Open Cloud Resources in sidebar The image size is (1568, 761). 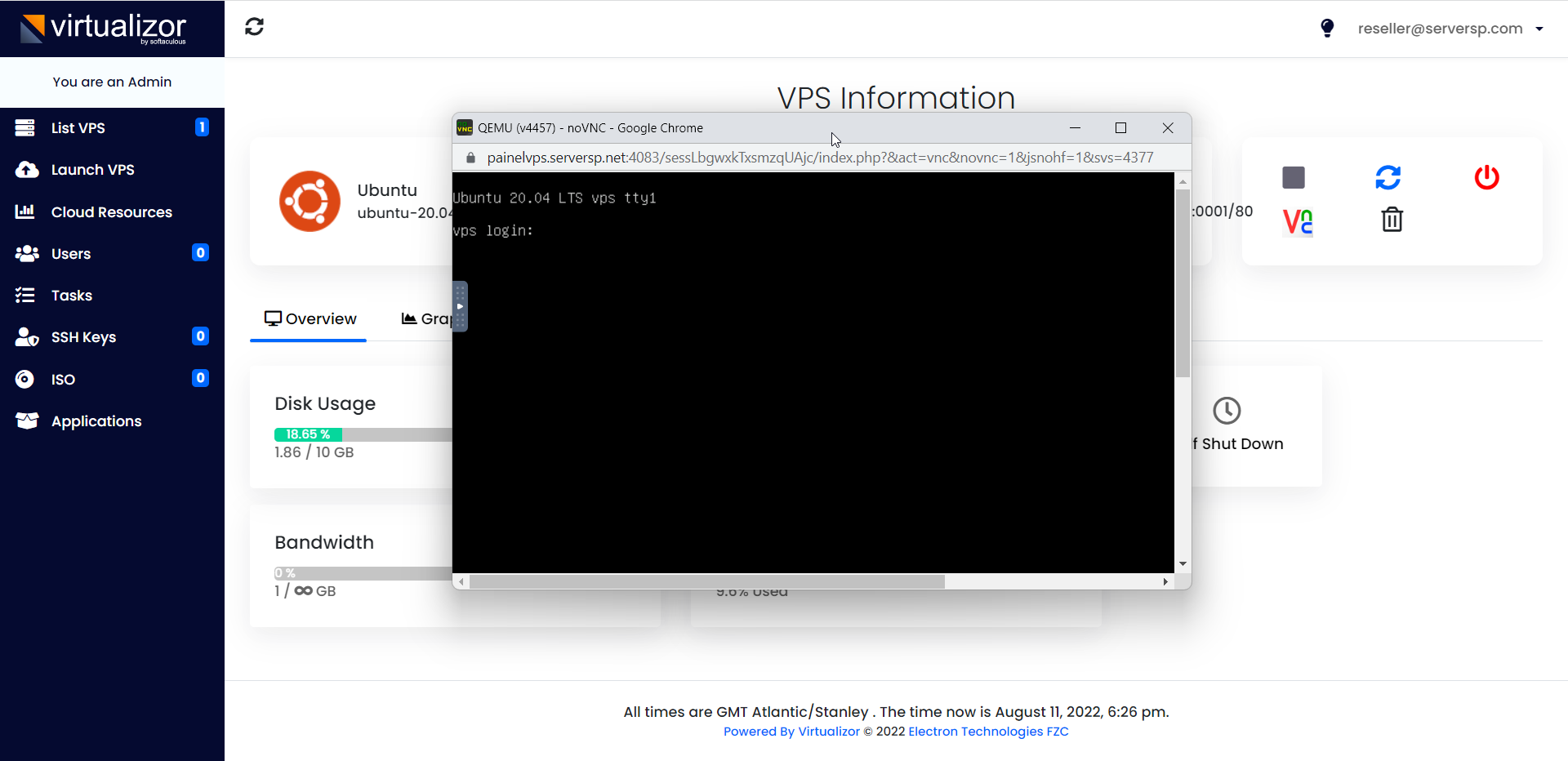112,212
